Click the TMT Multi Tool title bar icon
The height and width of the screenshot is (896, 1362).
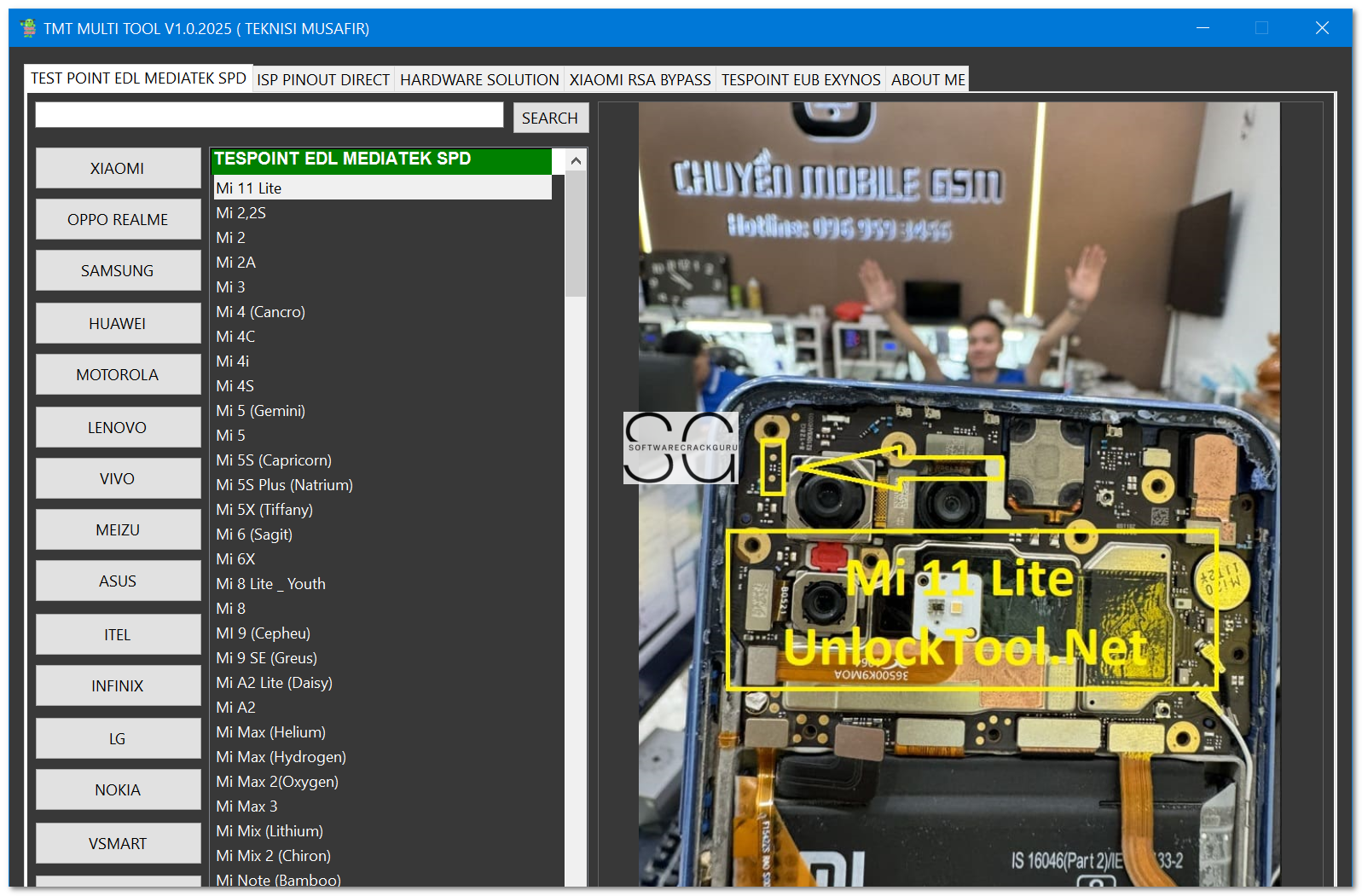point(28,28)
